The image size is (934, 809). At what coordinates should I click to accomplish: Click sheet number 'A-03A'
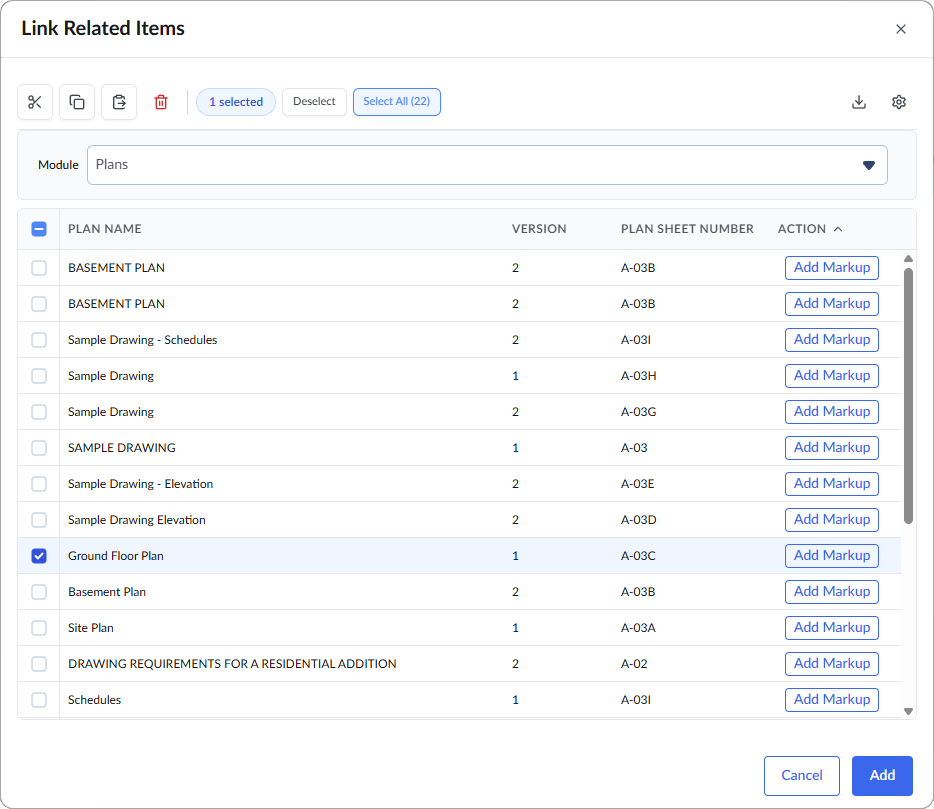point(638,628)
